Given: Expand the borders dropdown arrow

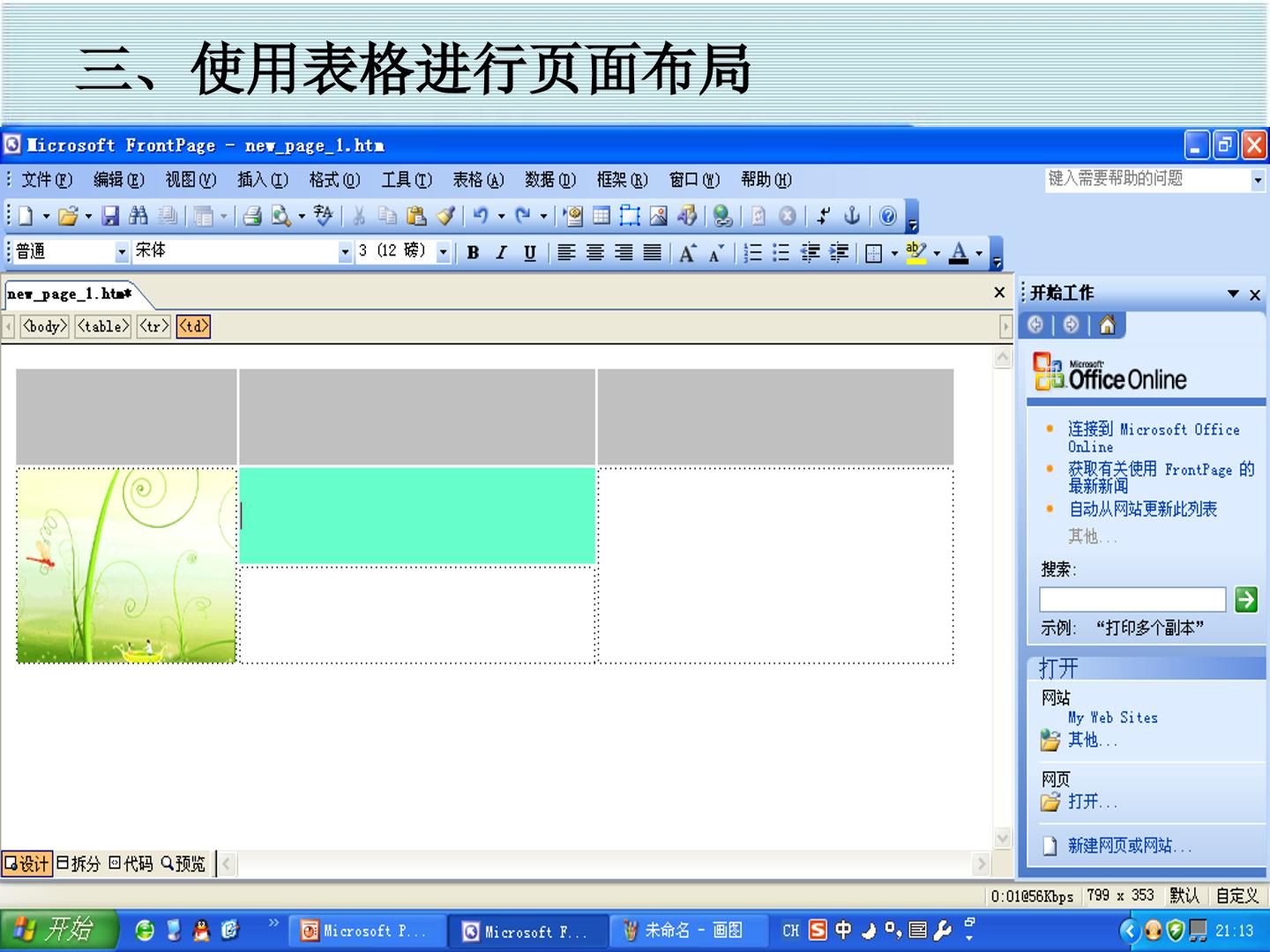Looking at the screenshot, I should 894,253.
